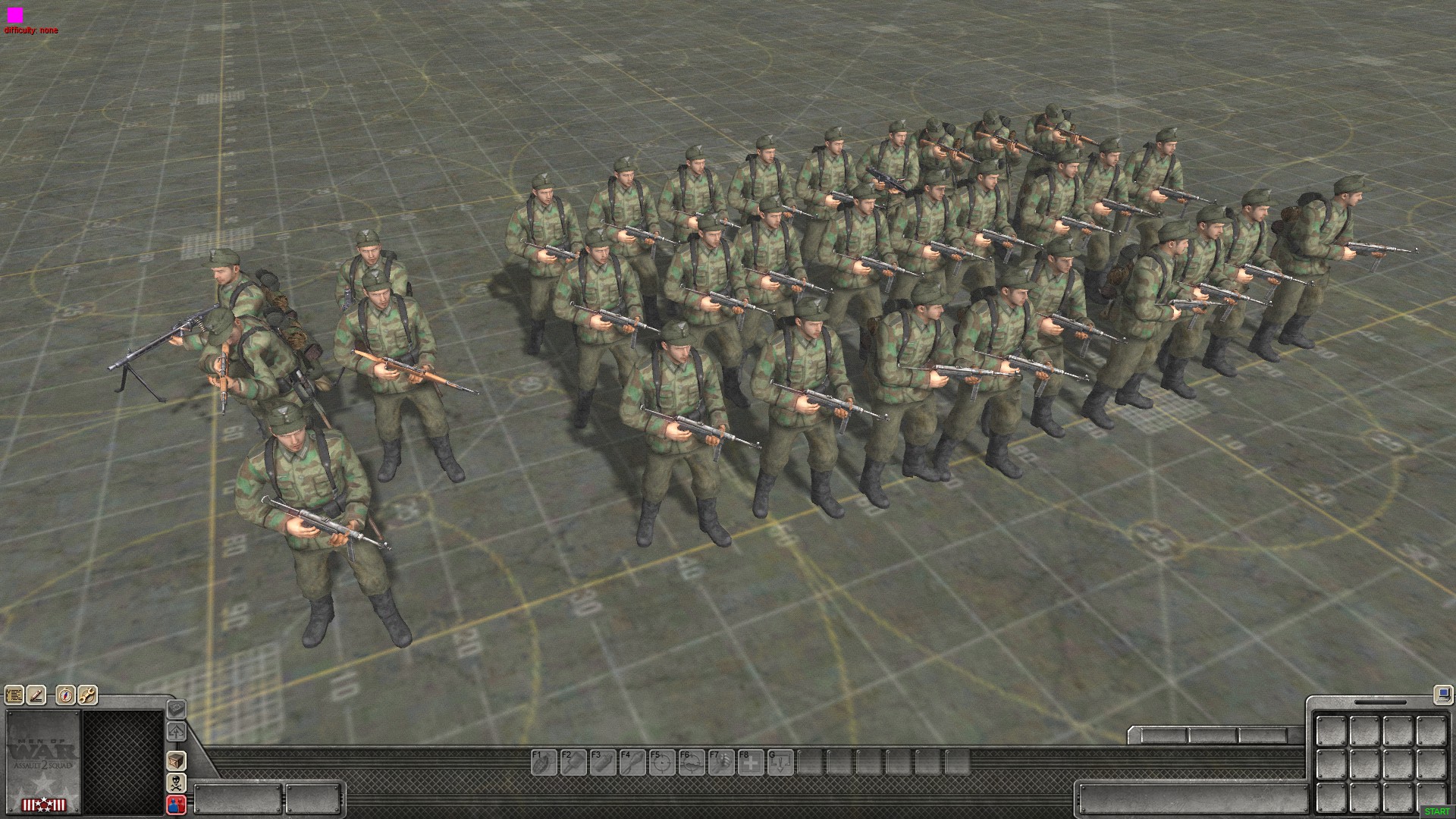
Task: Open the wrench settings icon
Action: (x=87, y=695)
